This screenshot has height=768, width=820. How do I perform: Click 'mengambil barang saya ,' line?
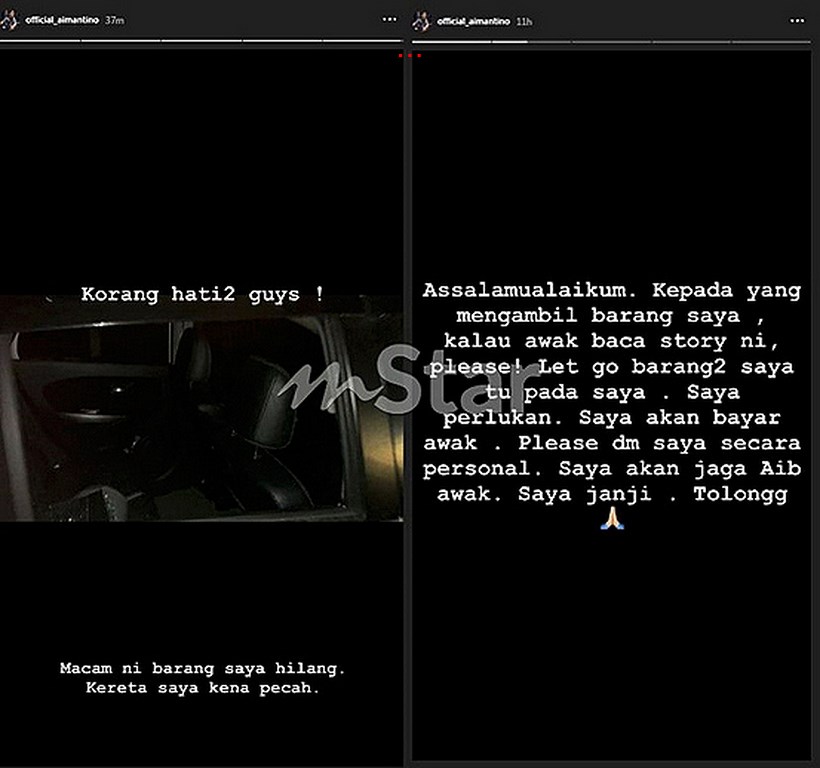coord(610,316)
